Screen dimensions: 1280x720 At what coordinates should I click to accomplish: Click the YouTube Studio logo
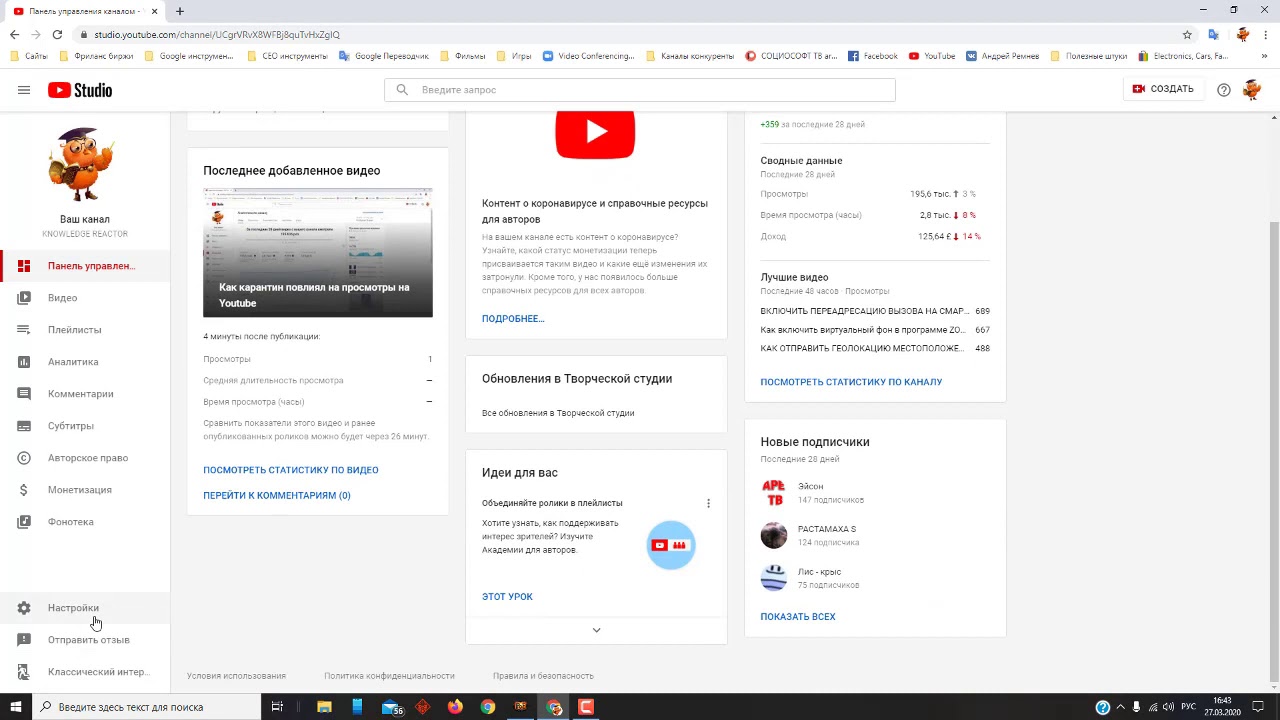[x=80, y=90]
